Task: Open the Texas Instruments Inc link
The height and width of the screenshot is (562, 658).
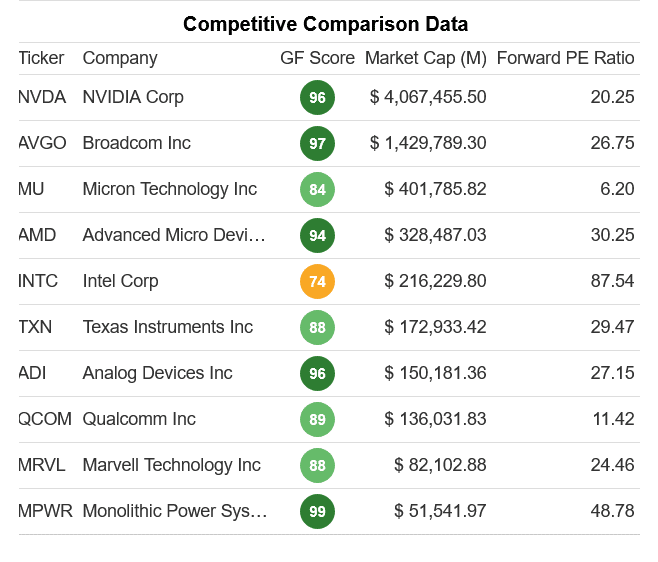Action: pyautogui.click(x=167, y=327)
